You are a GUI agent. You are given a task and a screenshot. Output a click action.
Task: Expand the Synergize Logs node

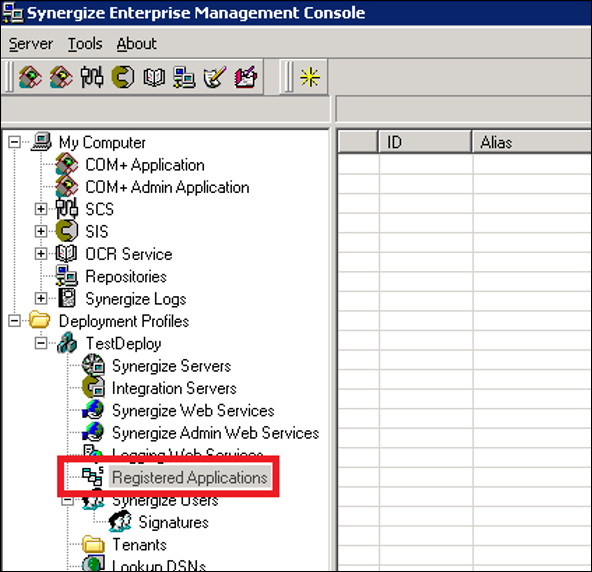click(41, 298)
